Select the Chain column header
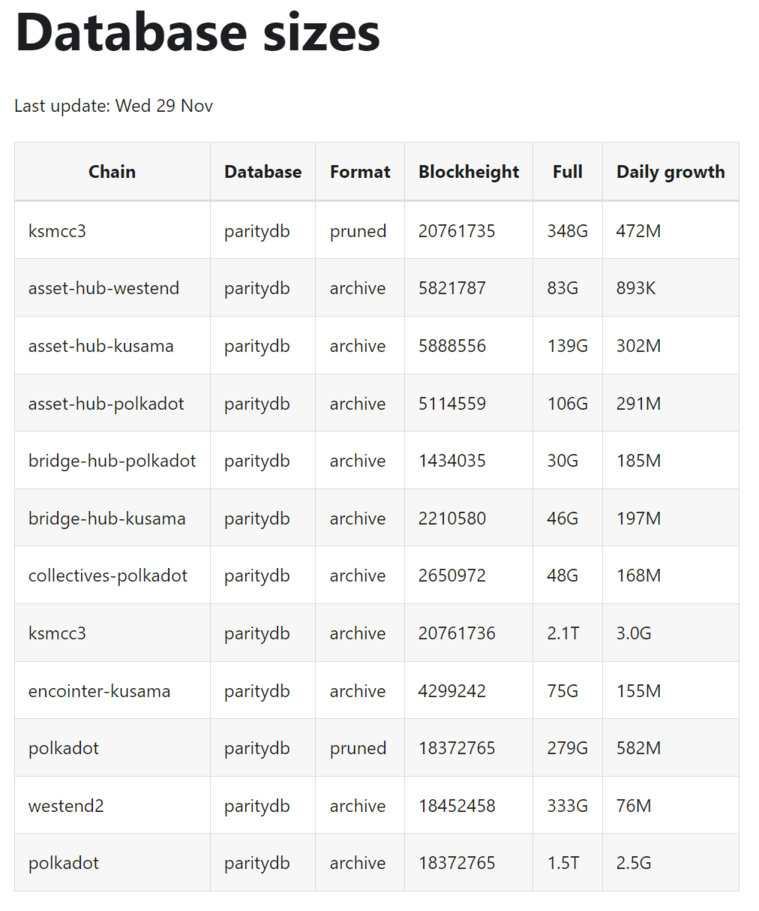Viewport: 759px width, 911px height. pyautogui.click(x=112, y=172)
